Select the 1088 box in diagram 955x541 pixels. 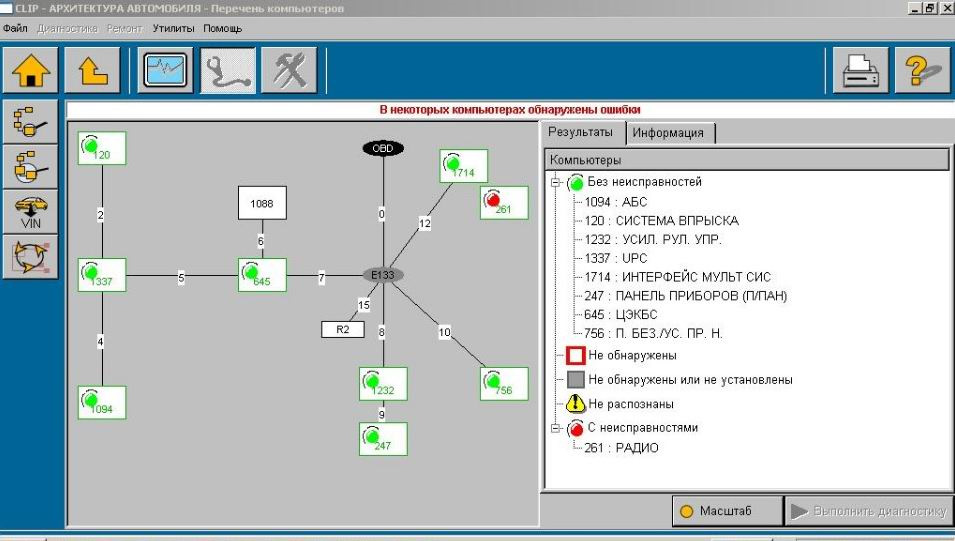[262, 203]
